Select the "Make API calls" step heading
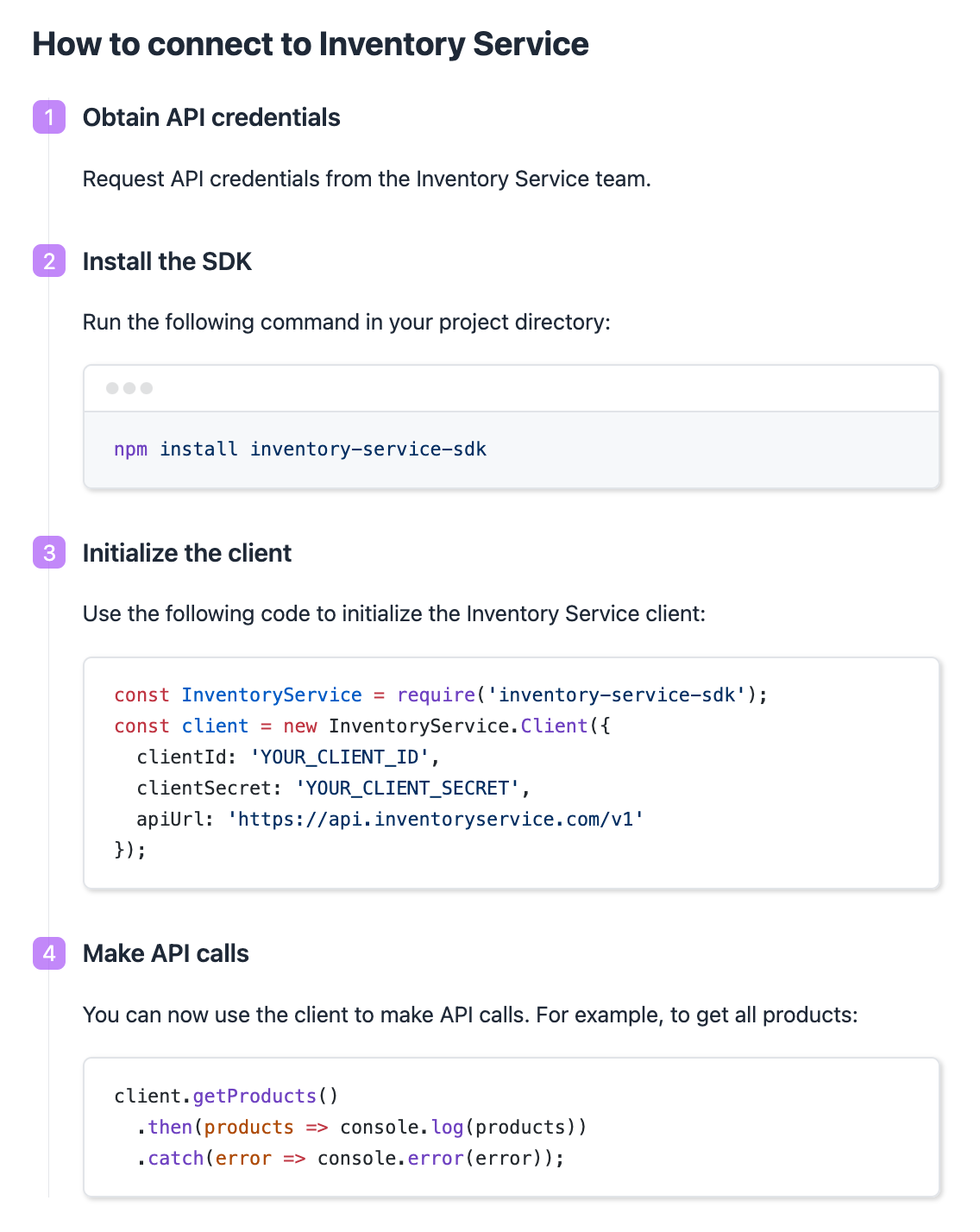980x1232 pixels. (x=166, y=953)
